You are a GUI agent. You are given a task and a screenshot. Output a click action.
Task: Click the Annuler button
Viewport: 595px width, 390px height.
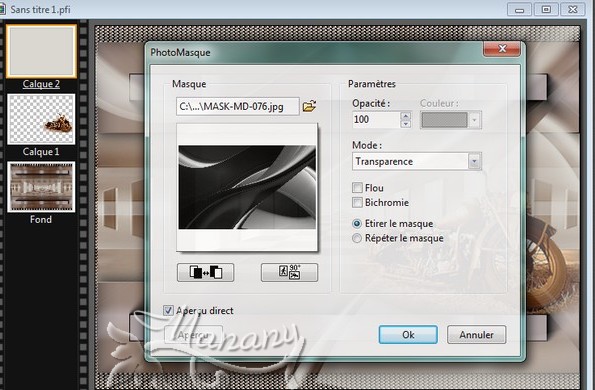pos(476,335)
